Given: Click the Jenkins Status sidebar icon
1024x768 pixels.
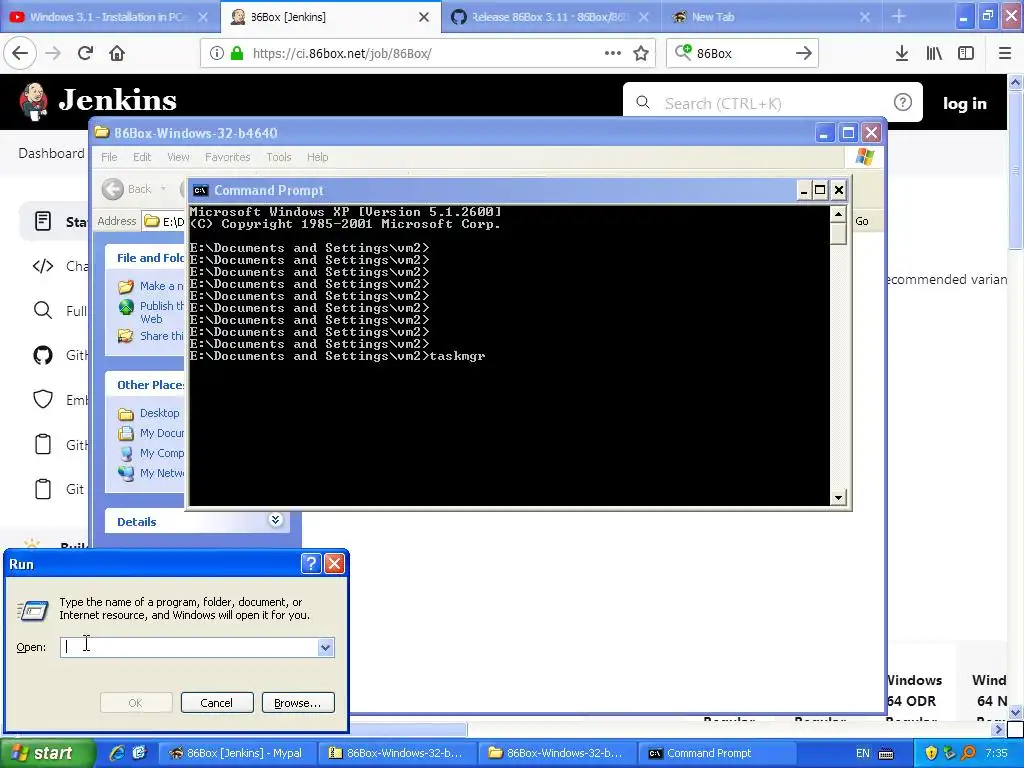Looking at the screenshot, I should tap(42, 221).
